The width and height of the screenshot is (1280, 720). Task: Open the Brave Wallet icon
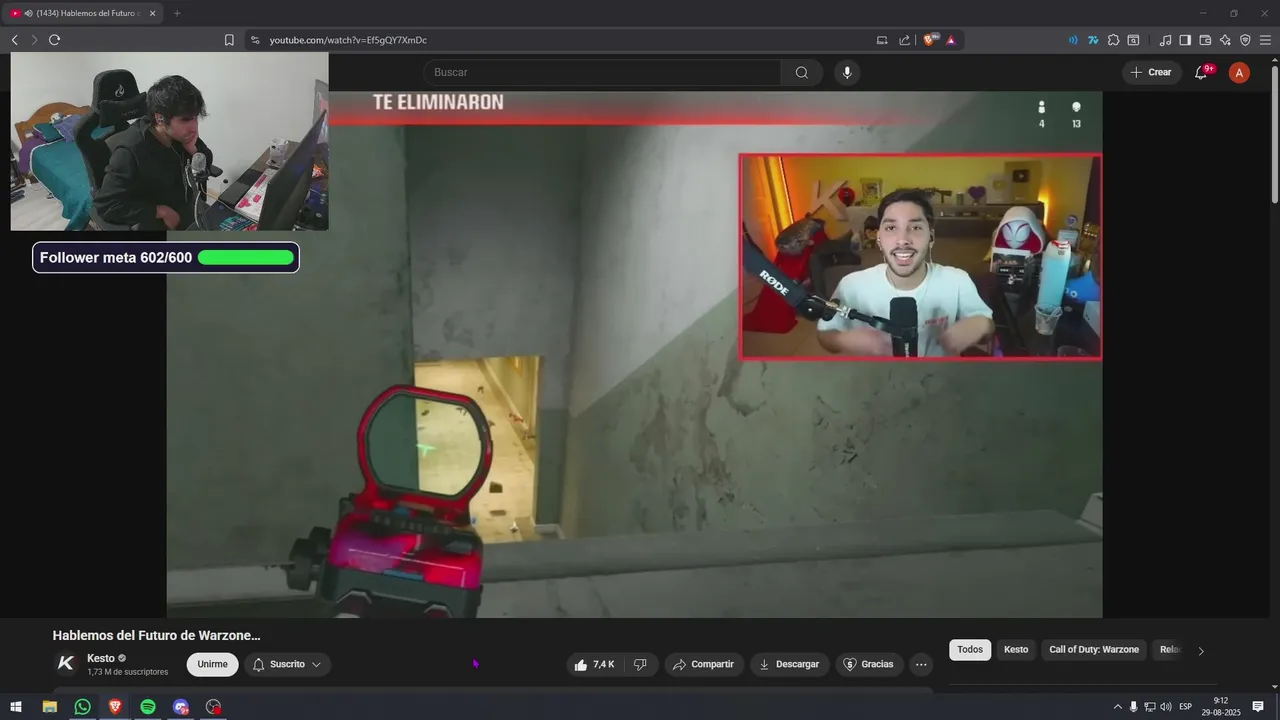(x=1205, y=40)
